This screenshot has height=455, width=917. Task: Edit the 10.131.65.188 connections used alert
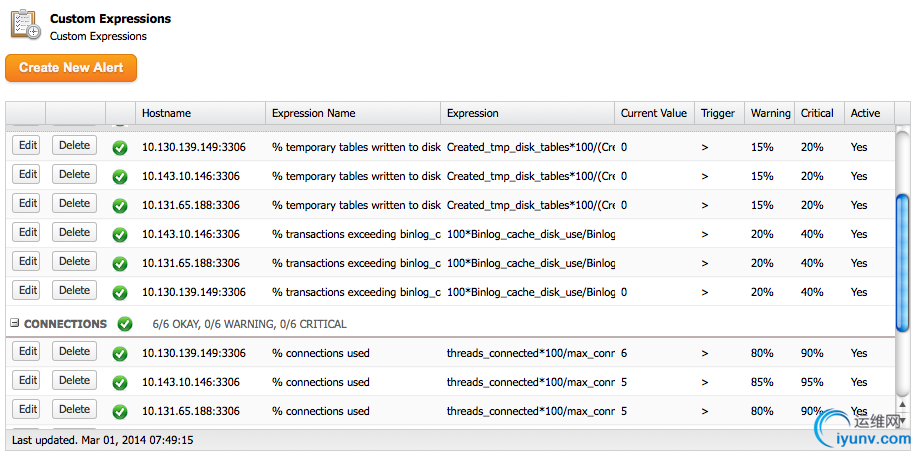click(27, 410)
